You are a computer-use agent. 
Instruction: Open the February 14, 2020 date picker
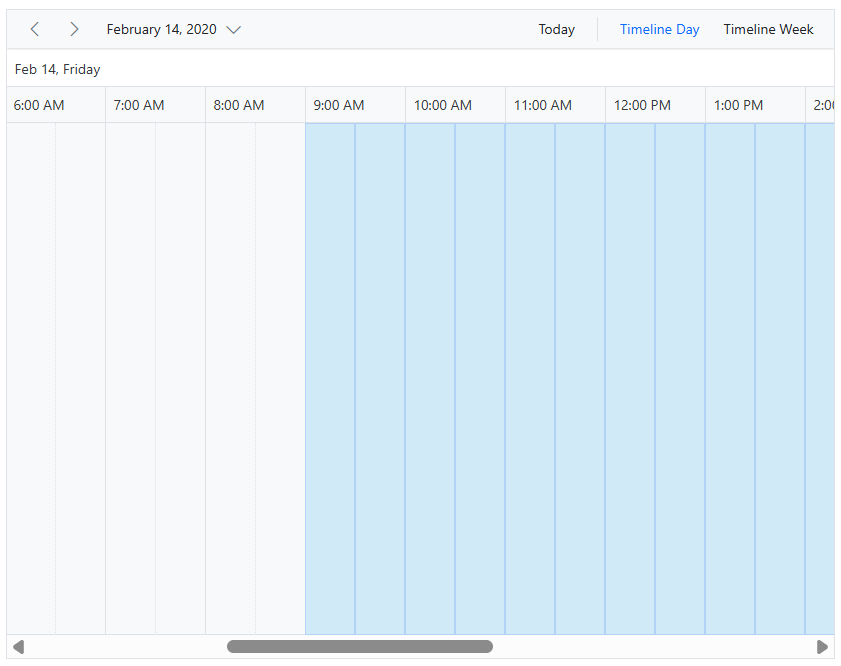[x=173, y=29]
